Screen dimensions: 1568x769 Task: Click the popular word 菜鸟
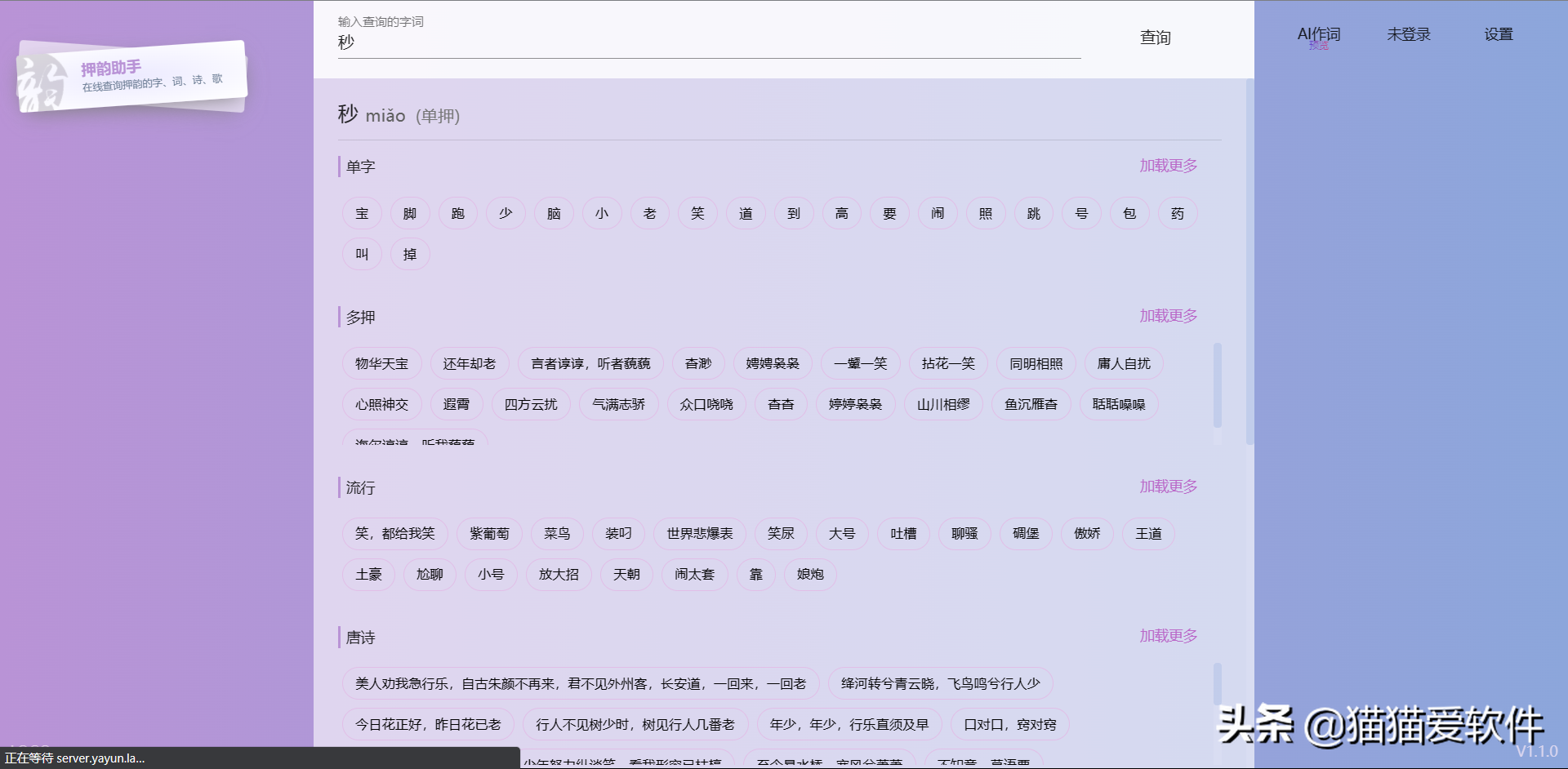557,534
